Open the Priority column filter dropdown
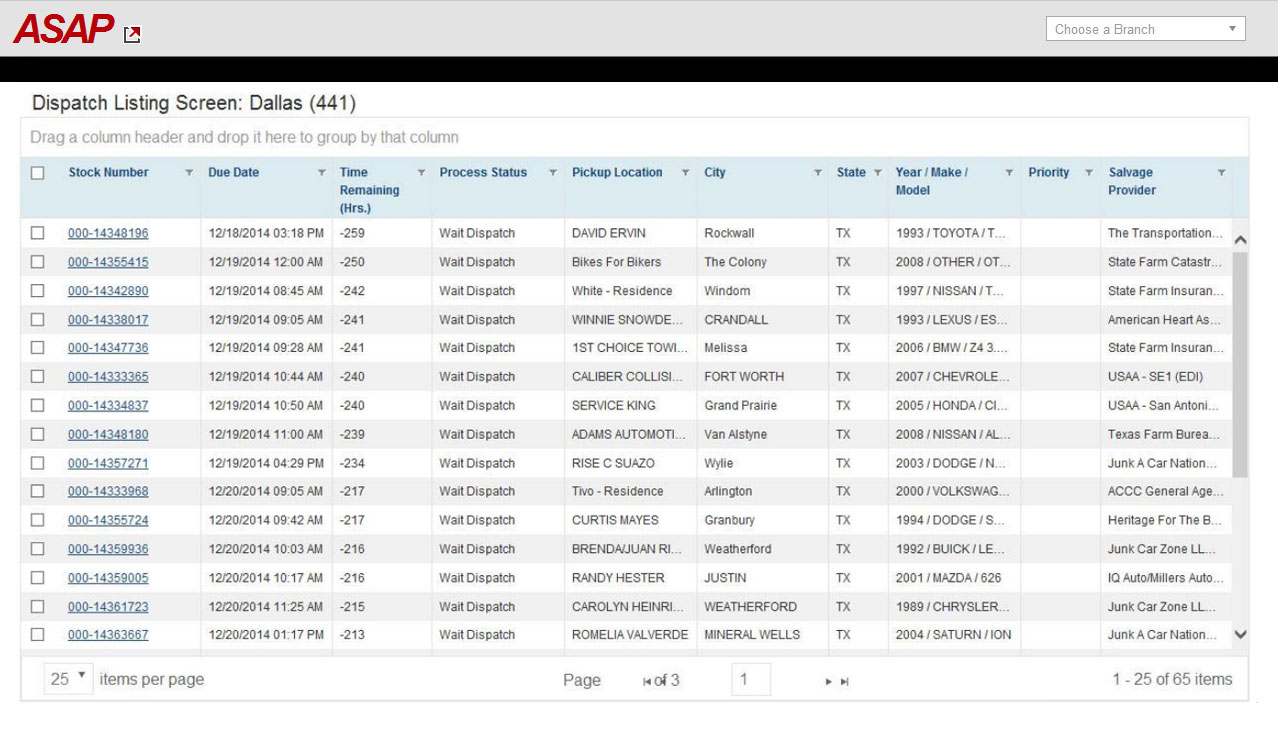Image resolution: width=1278 pixels, height=750 pixels. 1089,173
